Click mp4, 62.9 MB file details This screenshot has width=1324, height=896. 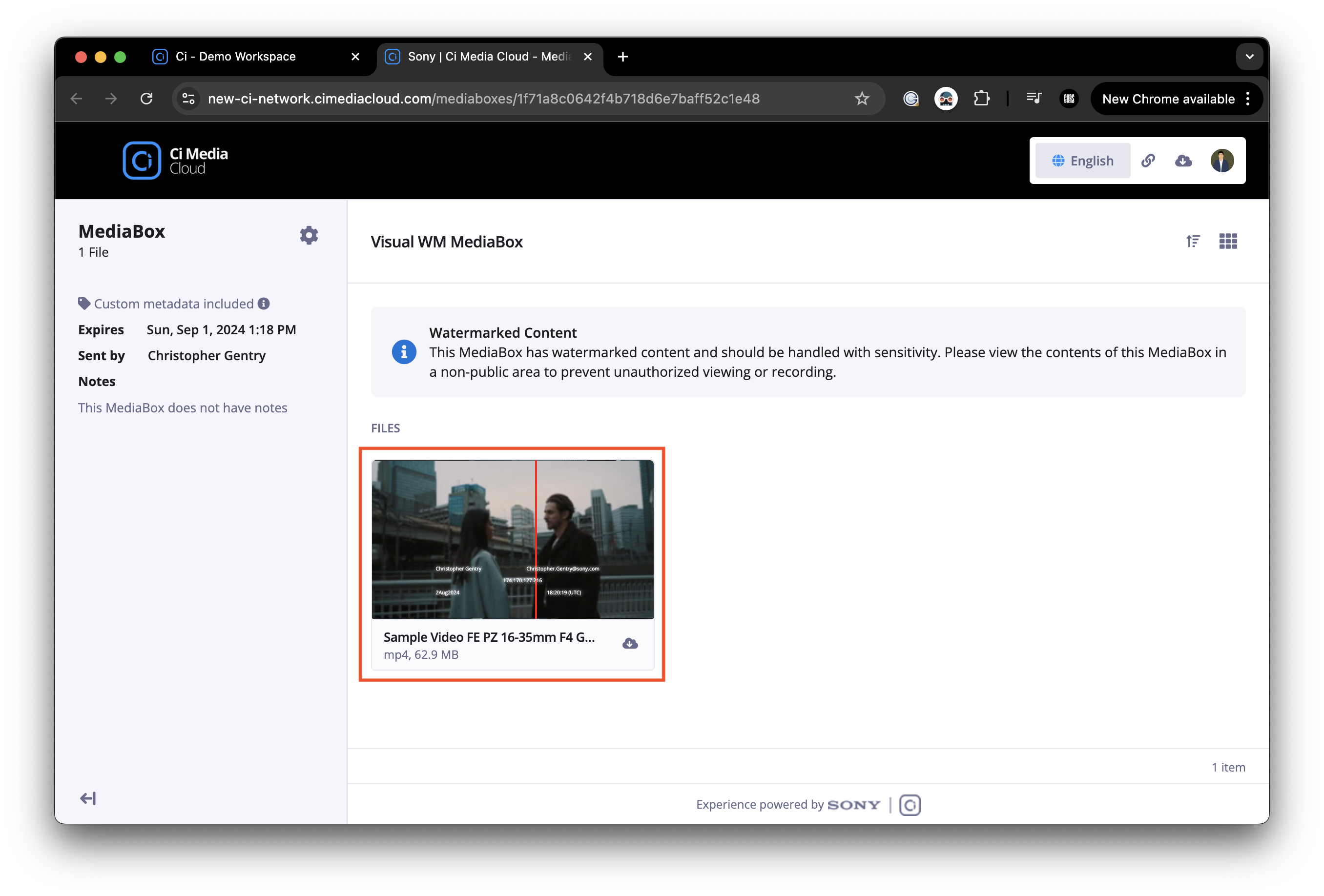[420, 654]
